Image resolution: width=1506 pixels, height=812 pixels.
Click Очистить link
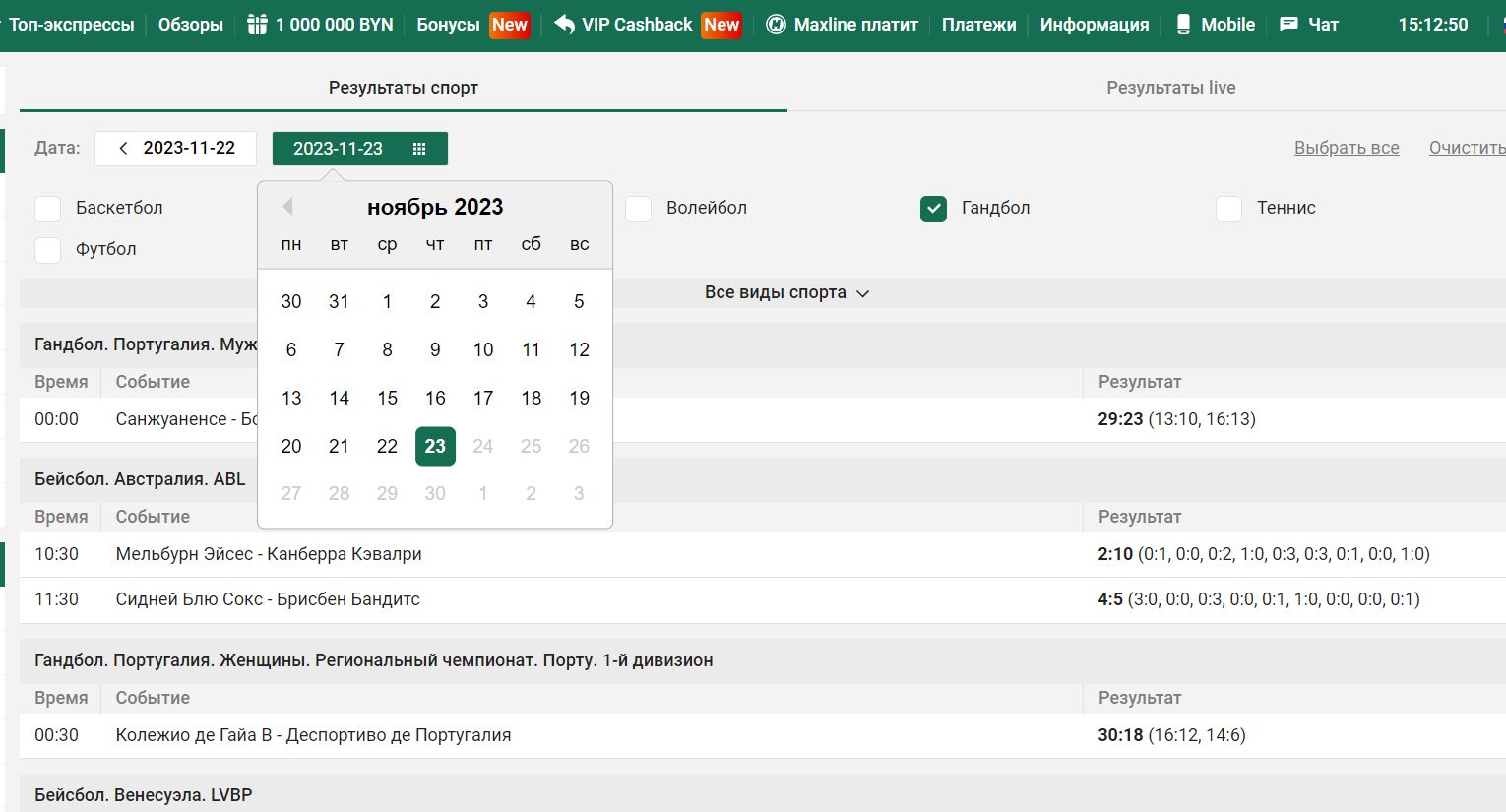click(1468, 148)
